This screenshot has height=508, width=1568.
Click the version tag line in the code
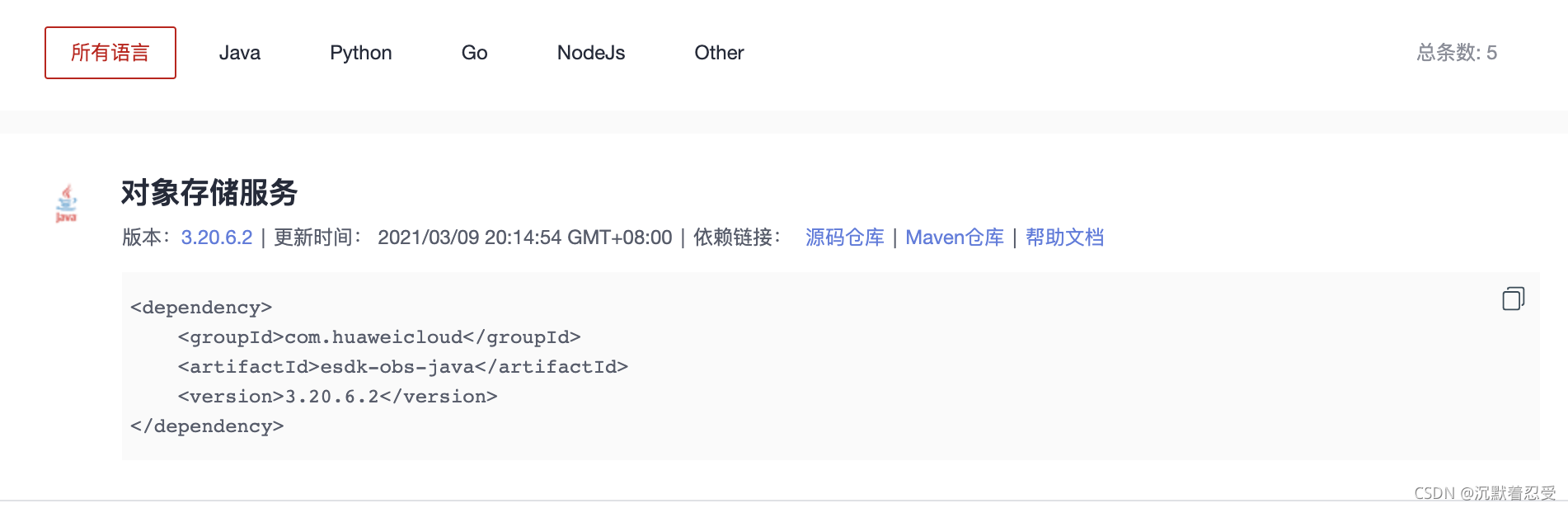tap(337, 397)
